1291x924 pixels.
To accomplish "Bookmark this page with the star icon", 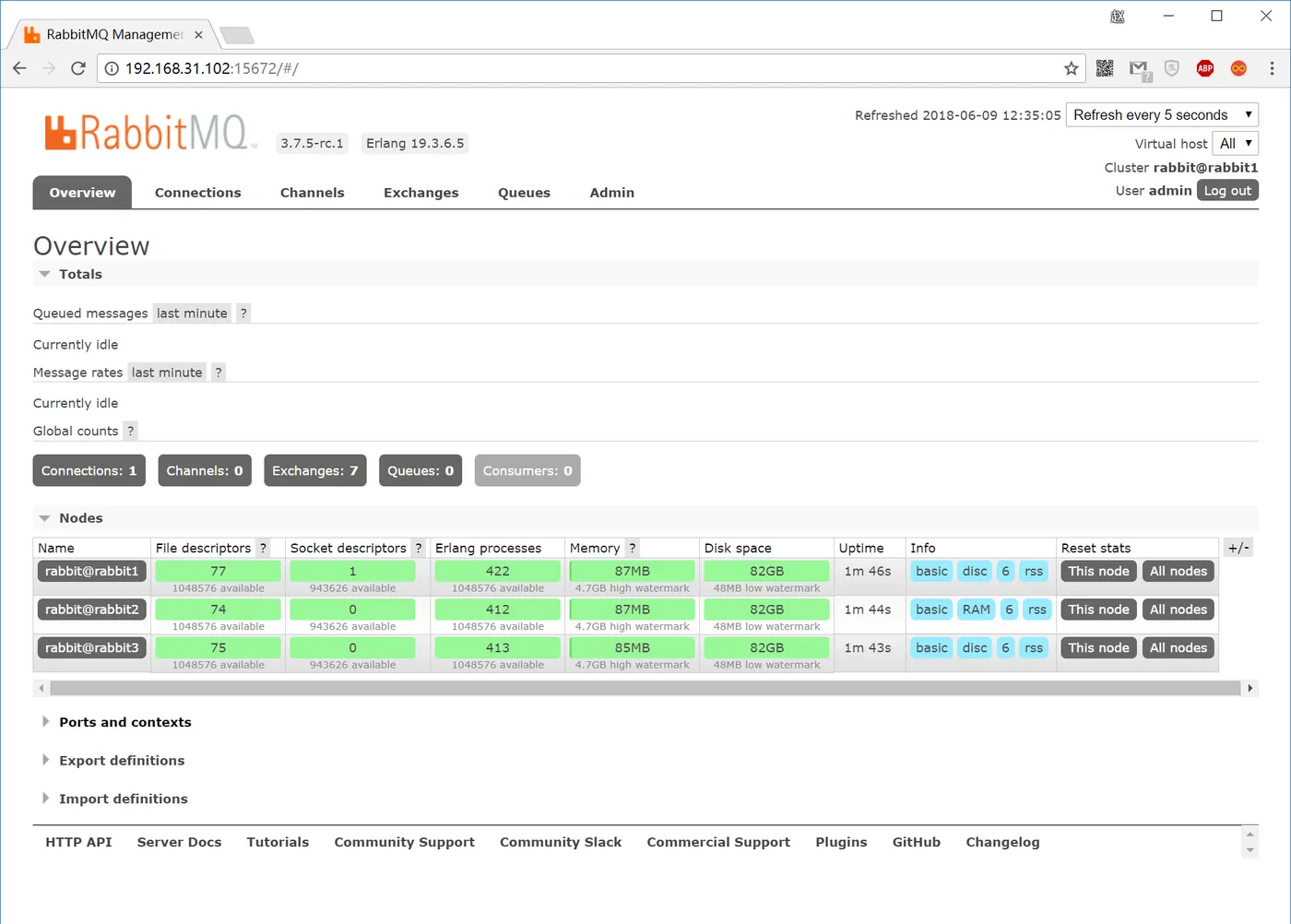I will (1071, 68).
